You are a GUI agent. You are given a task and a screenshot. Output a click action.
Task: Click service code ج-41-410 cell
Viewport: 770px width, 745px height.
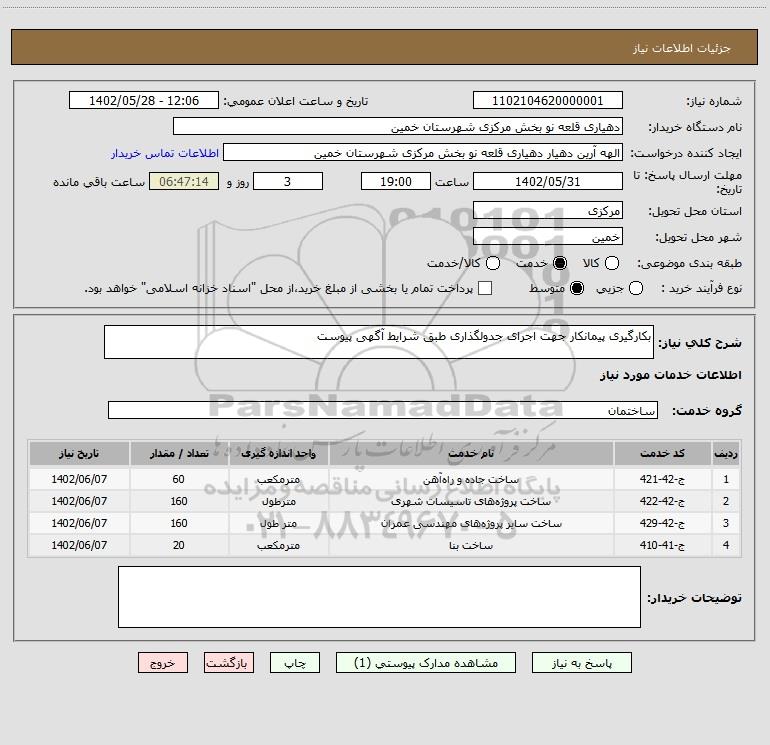click(662, 545)
